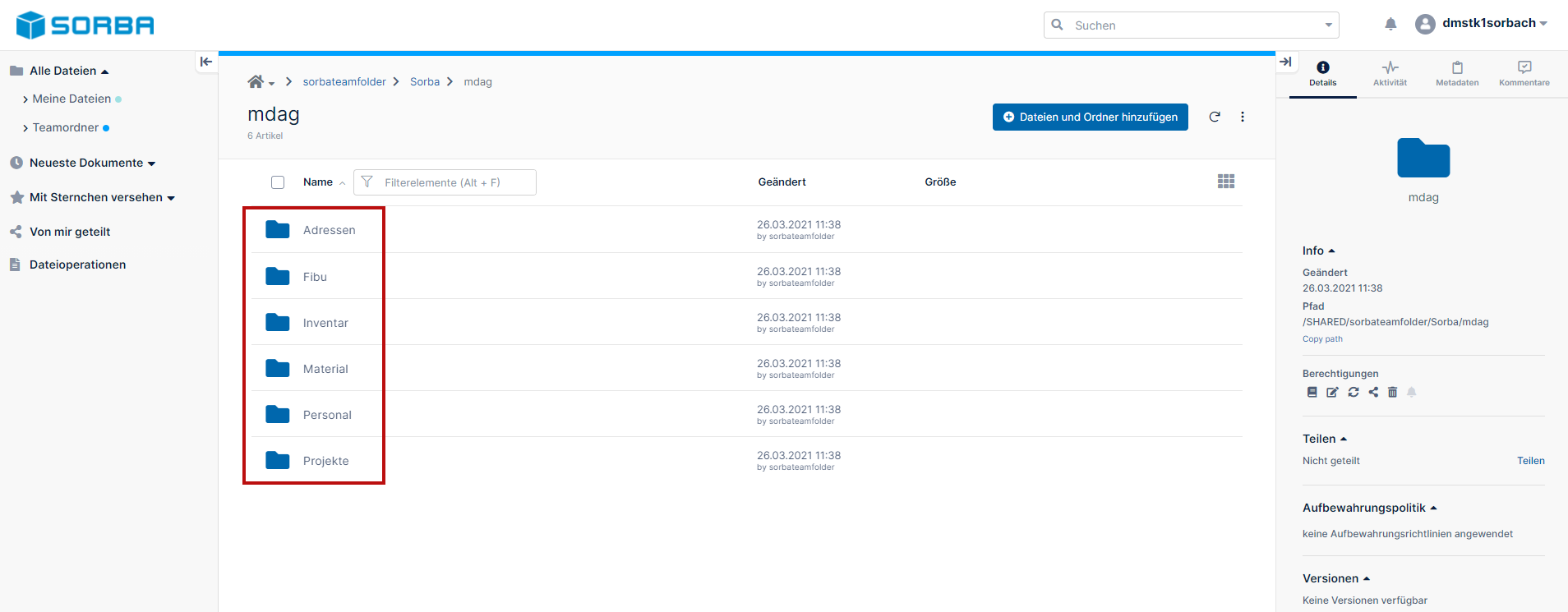Switch to grid view layout
This screenshot has height=612, width=1568.
click(1226, 182)
